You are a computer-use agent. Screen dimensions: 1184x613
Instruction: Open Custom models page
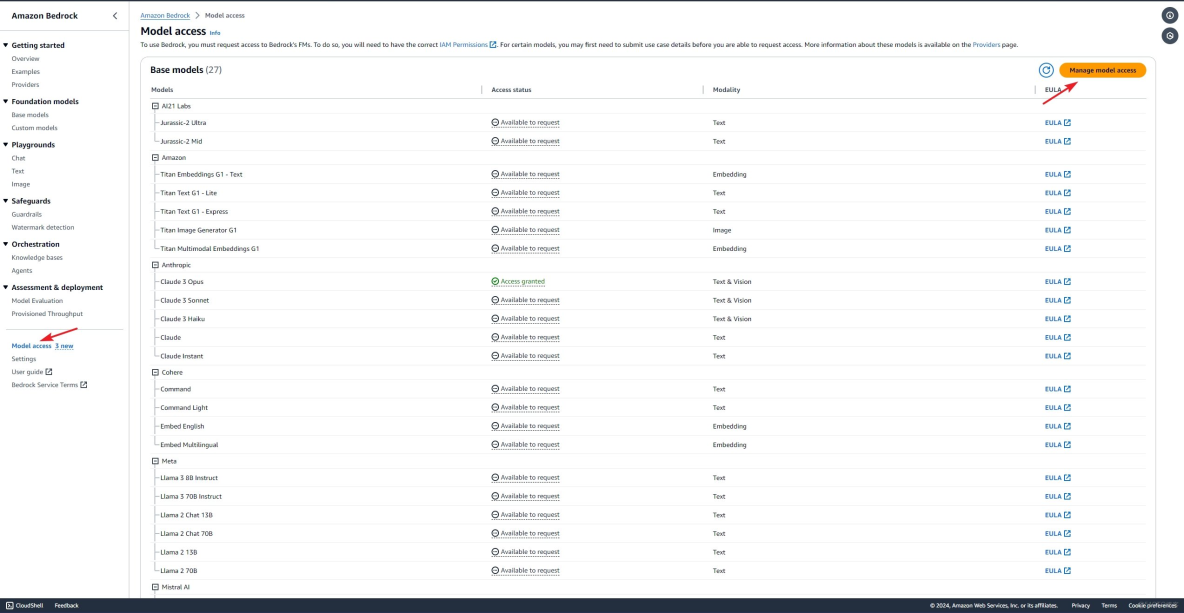click(x=34, y=128)
